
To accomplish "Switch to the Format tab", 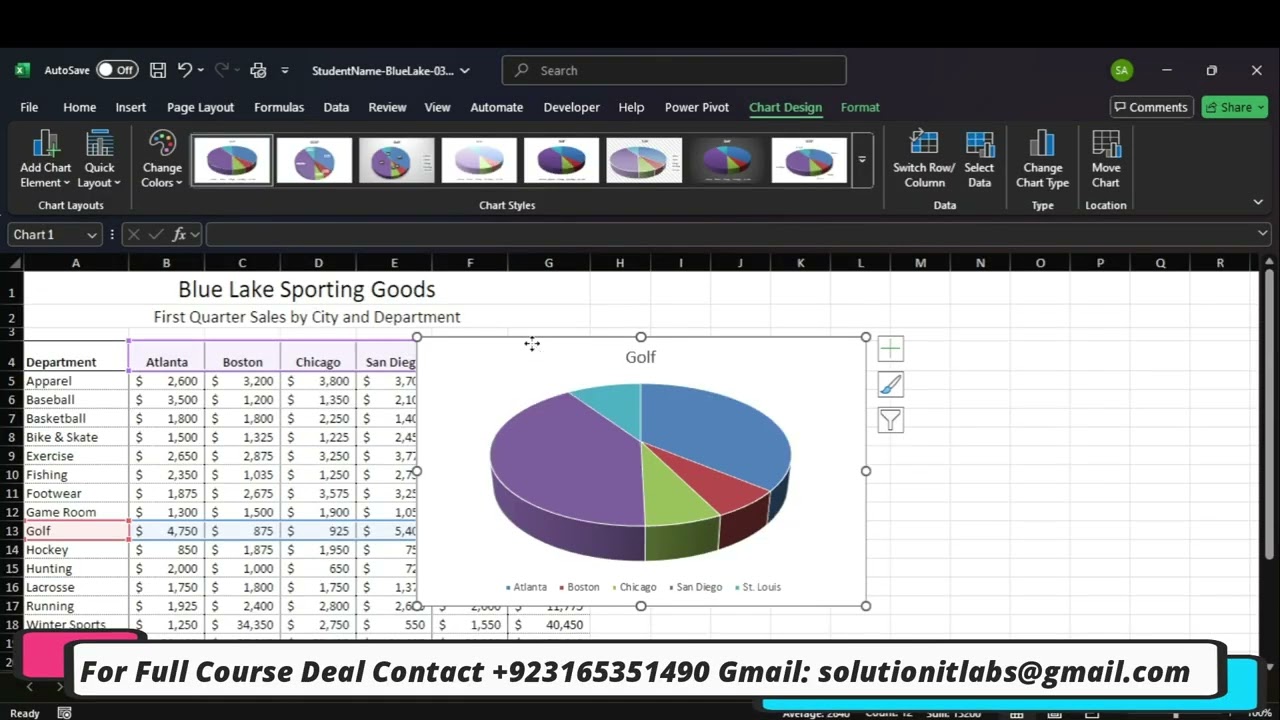I will pos(860,107).
